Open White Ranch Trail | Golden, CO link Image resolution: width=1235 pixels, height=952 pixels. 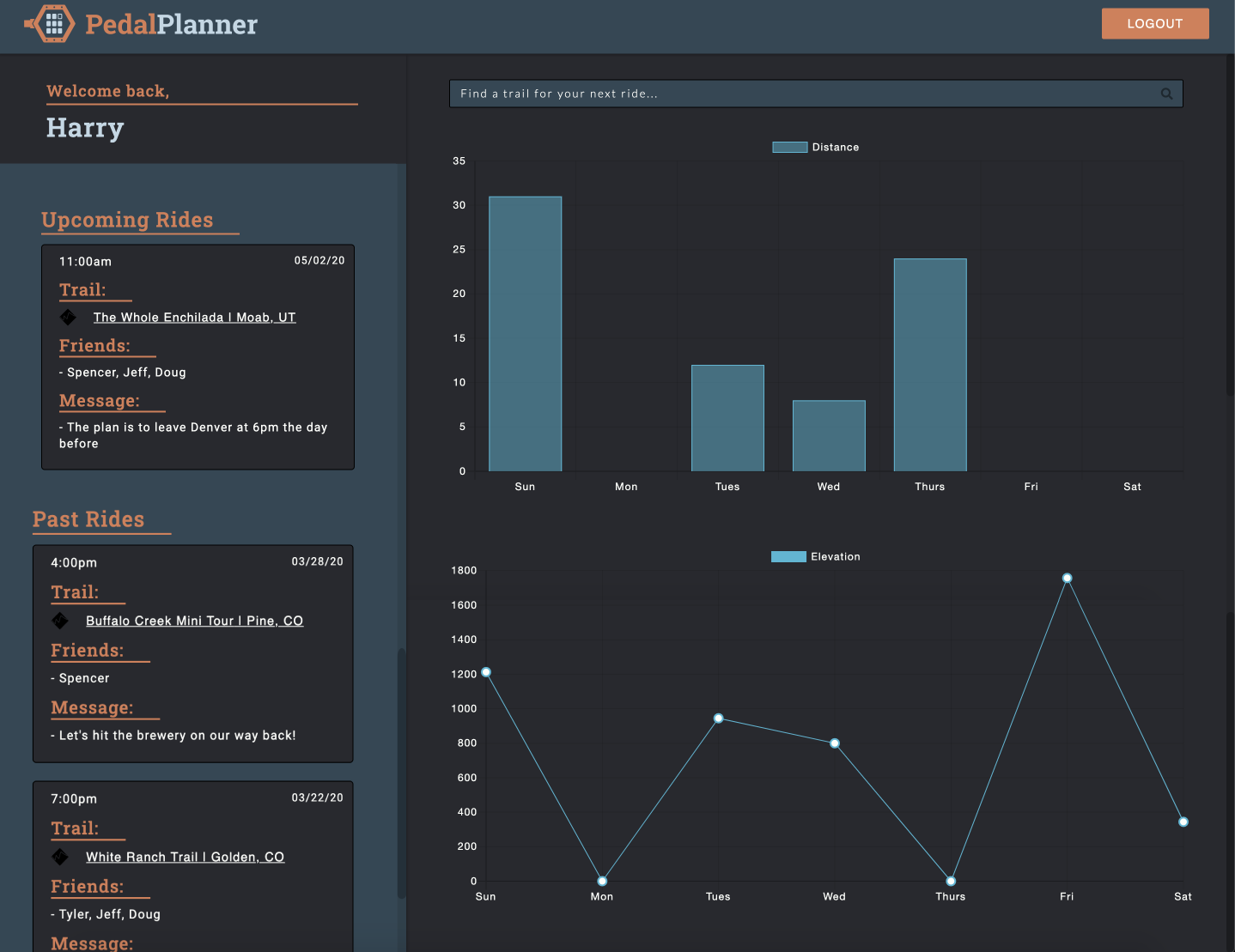click(185, 857)
